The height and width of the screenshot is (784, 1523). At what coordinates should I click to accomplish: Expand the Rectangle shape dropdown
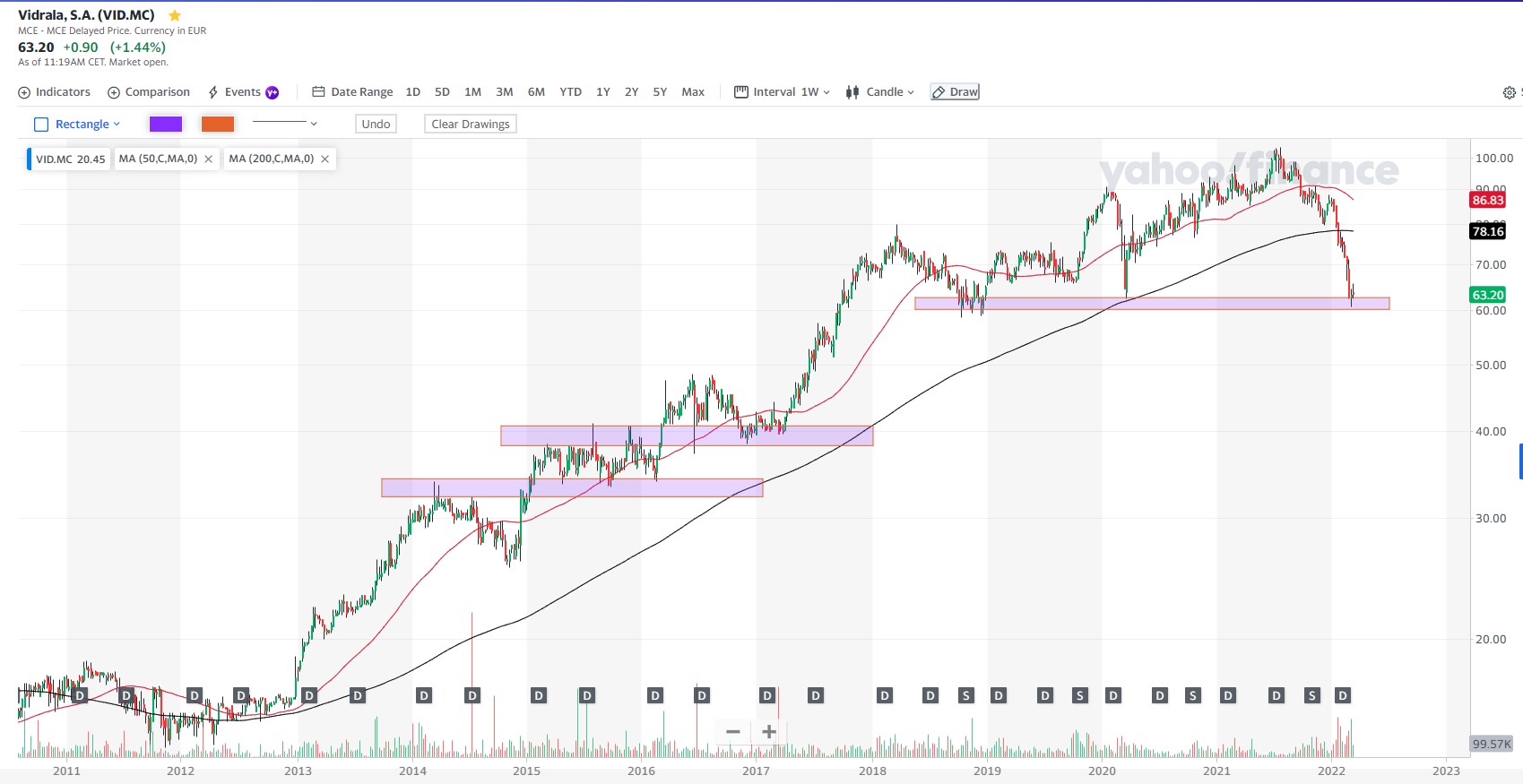tap(77, 125)
